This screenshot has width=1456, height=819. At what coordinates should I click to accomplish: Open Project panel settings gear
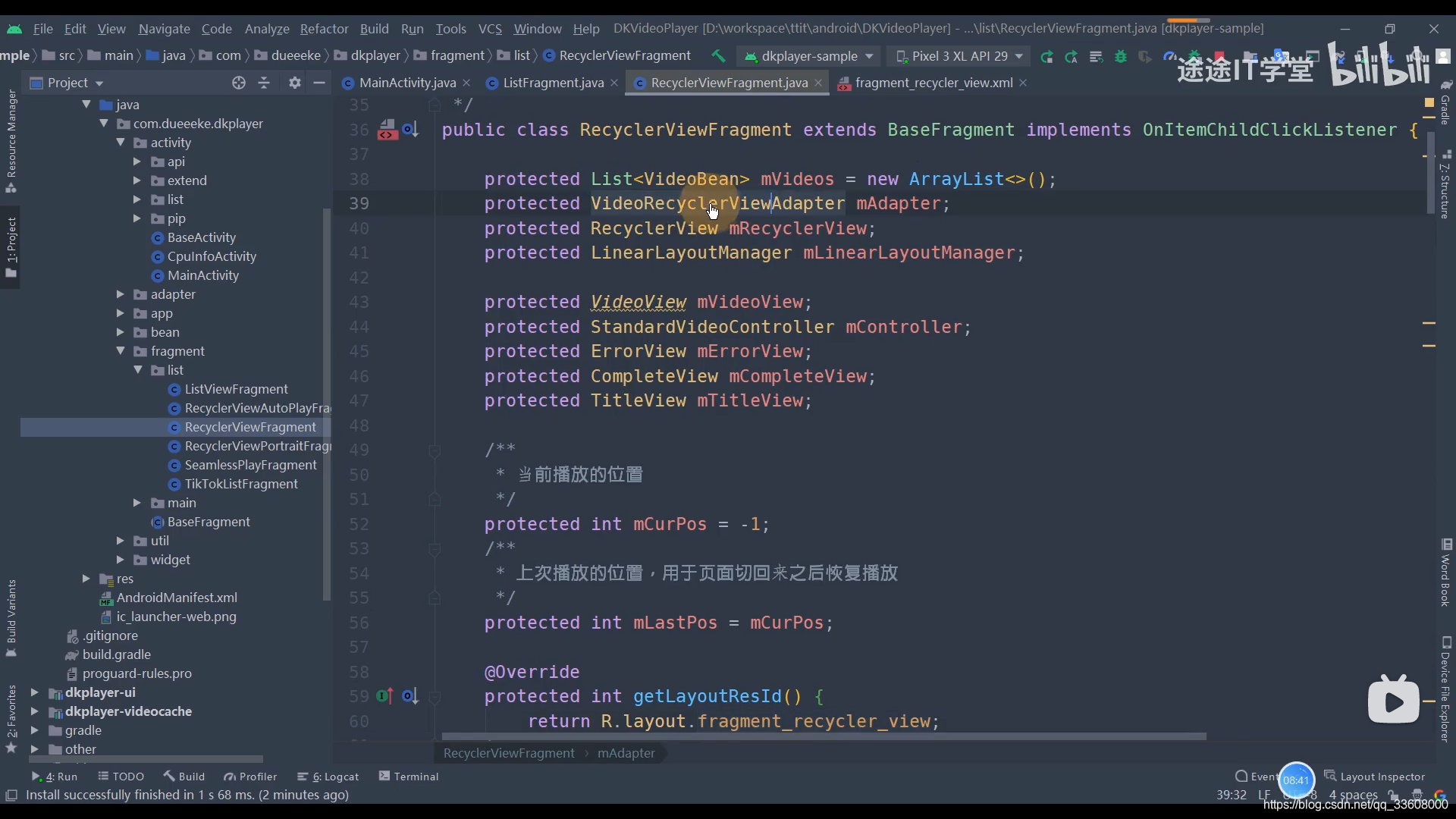(295, 83)
